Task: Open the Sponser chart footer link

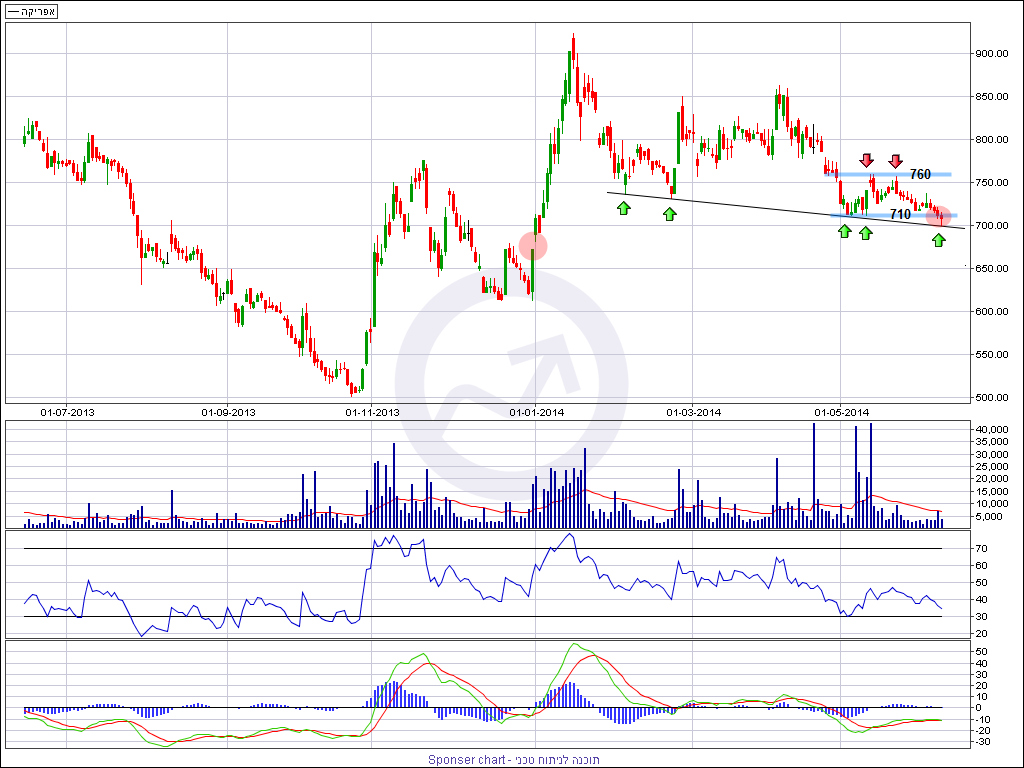Action: point(513,759)
